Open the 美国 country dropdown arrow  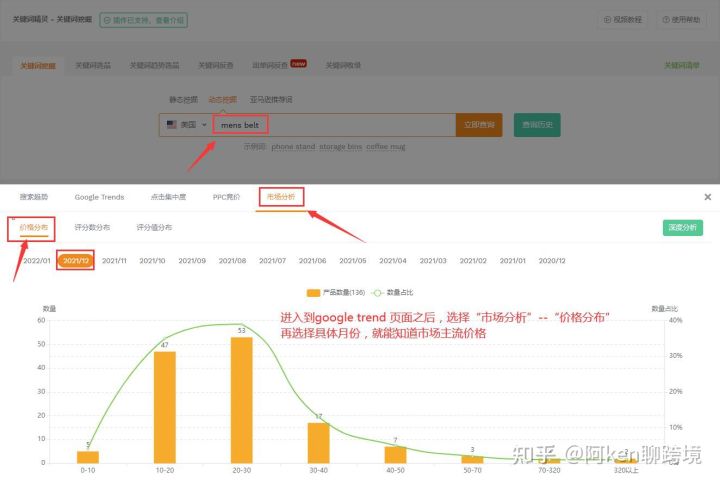pos(204,124)
